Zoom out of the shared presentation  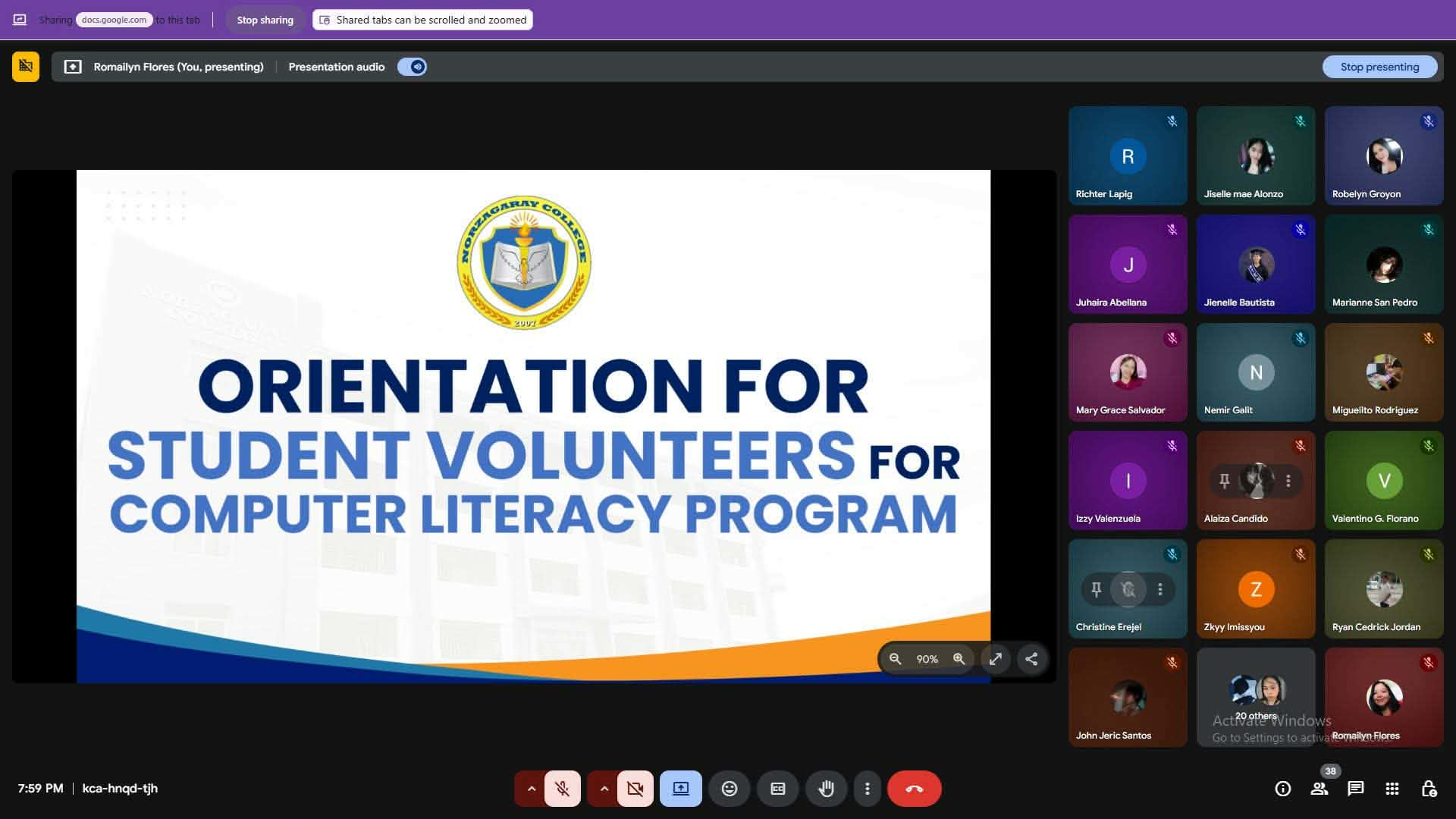(895, 659)
